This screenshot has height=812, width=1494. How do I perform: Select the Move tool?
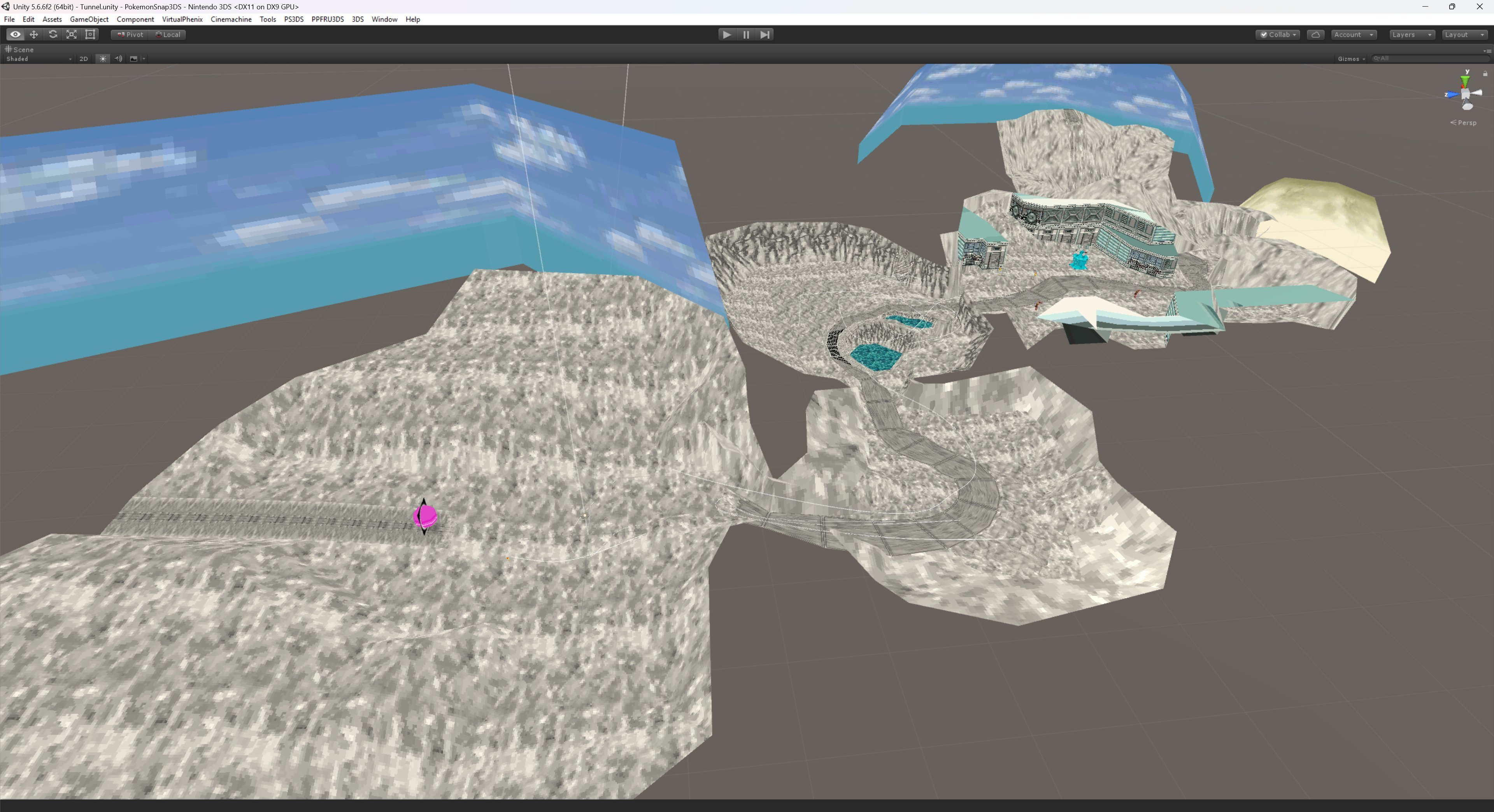coord(33,35)
